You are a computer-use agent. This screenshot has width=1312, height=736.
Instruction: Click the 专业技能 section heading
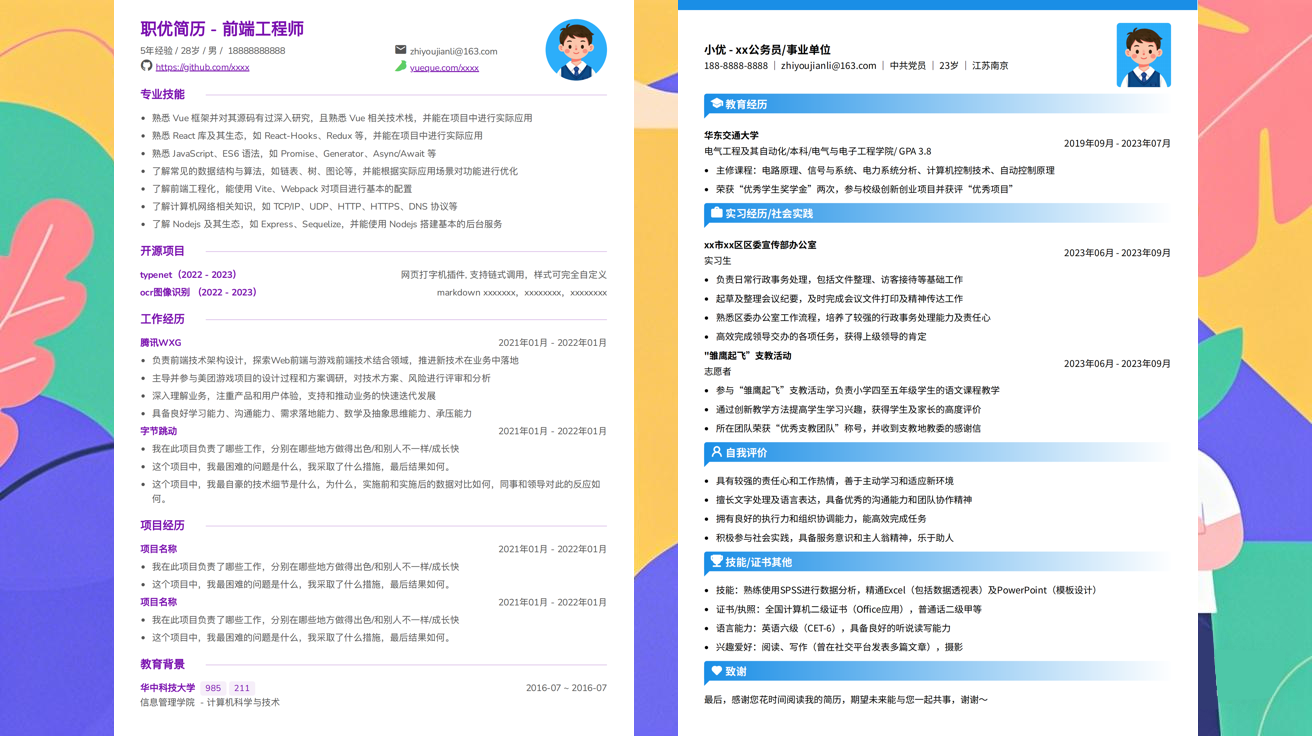tap(162, 94)
